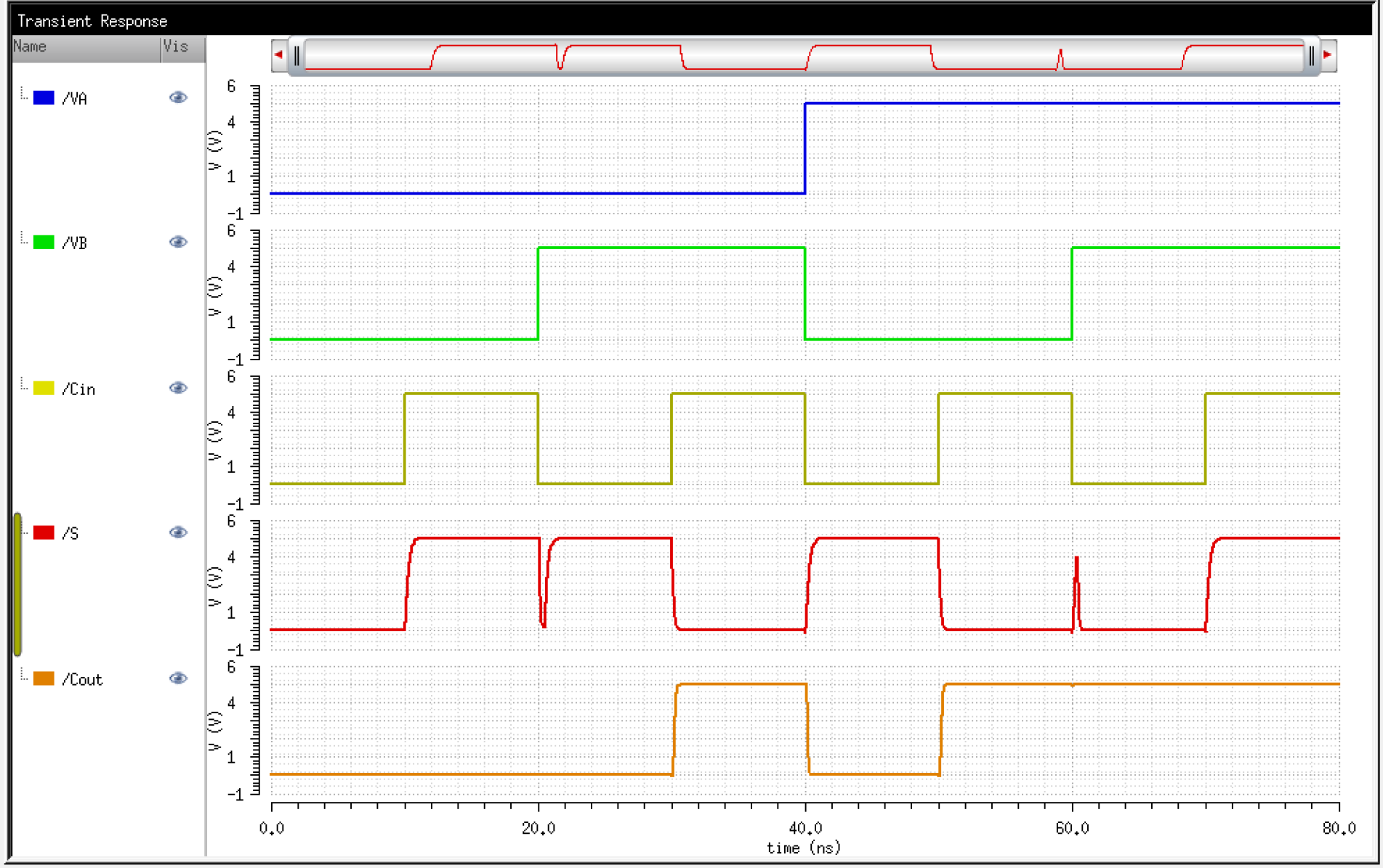Click the 60.0 tick label on the time axis
Viewport: 1383px width, 868px height.
(1072, 828)
